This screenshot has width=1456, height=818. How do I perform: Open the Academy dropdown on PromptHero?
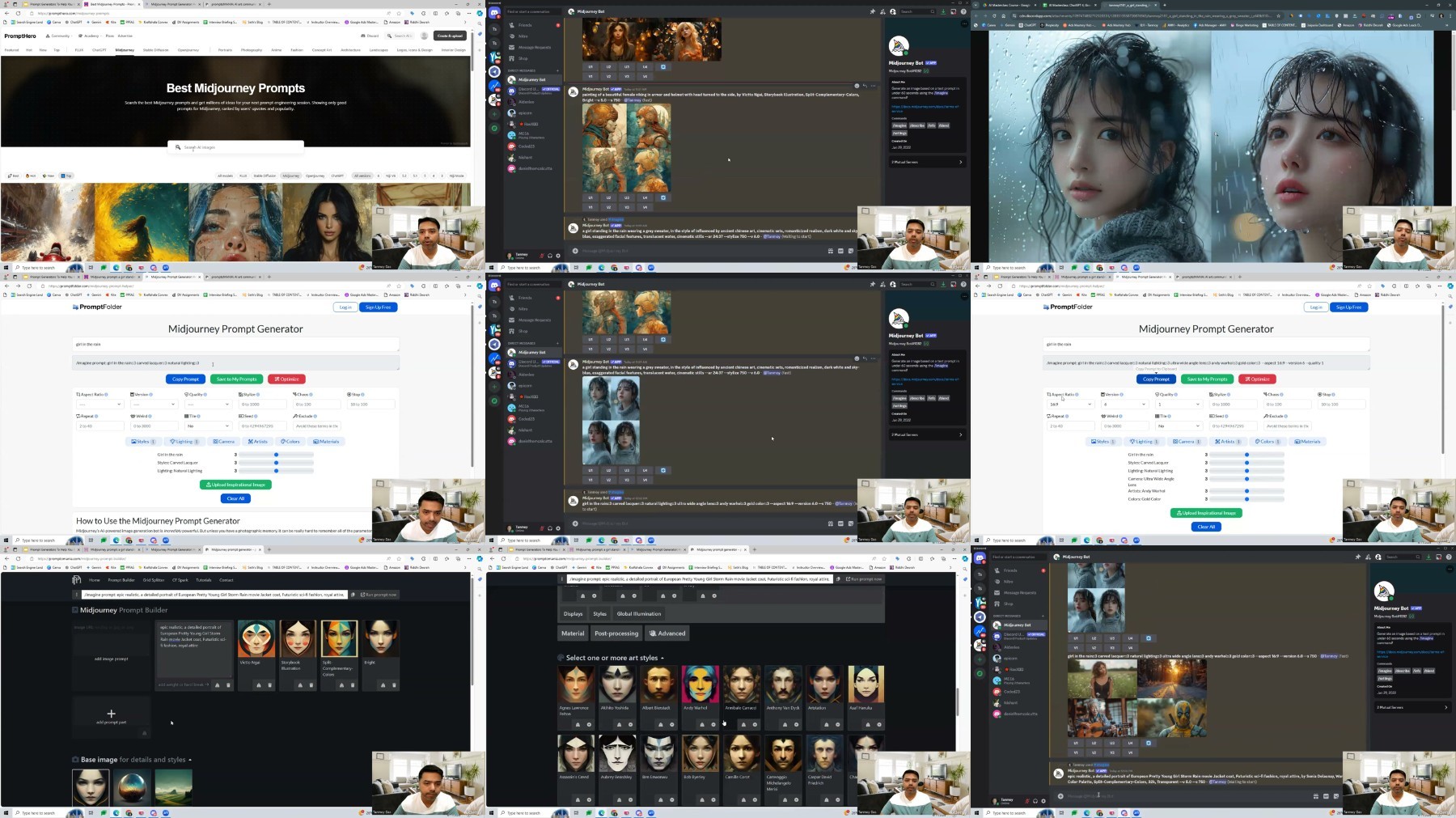[91, 36]
